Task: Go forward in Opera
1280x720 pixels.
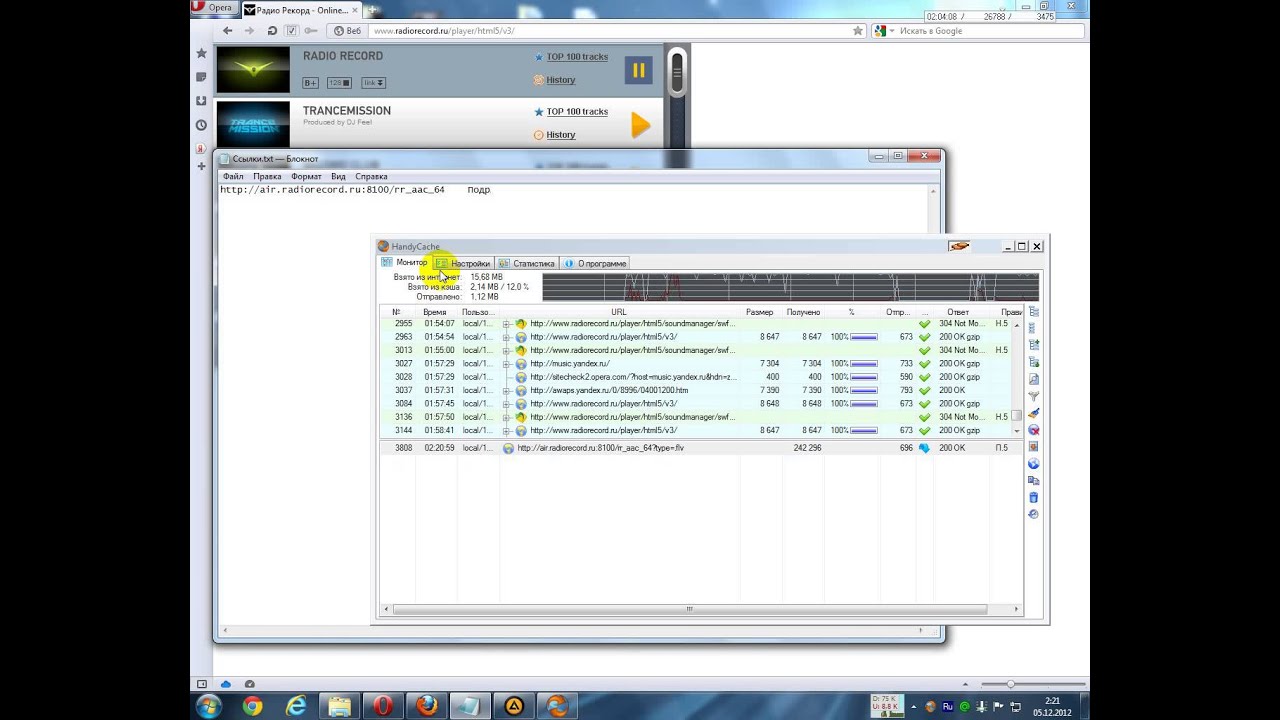Action: coord(249,31)
